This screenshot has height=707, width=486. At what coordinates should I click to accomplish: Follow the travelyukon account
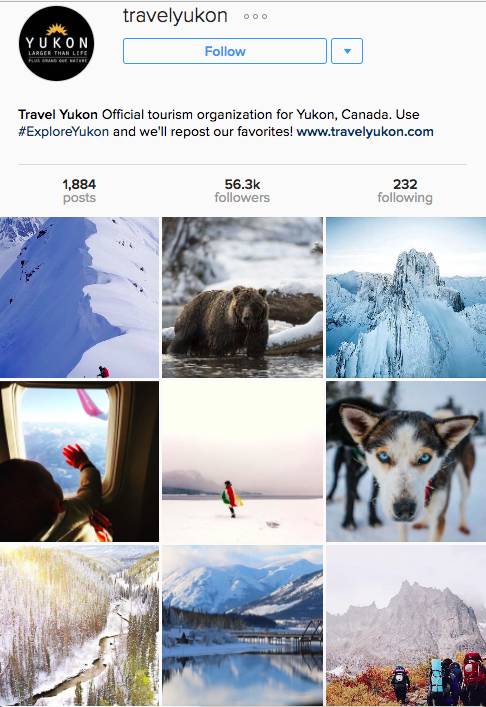(x=225, y=51)
